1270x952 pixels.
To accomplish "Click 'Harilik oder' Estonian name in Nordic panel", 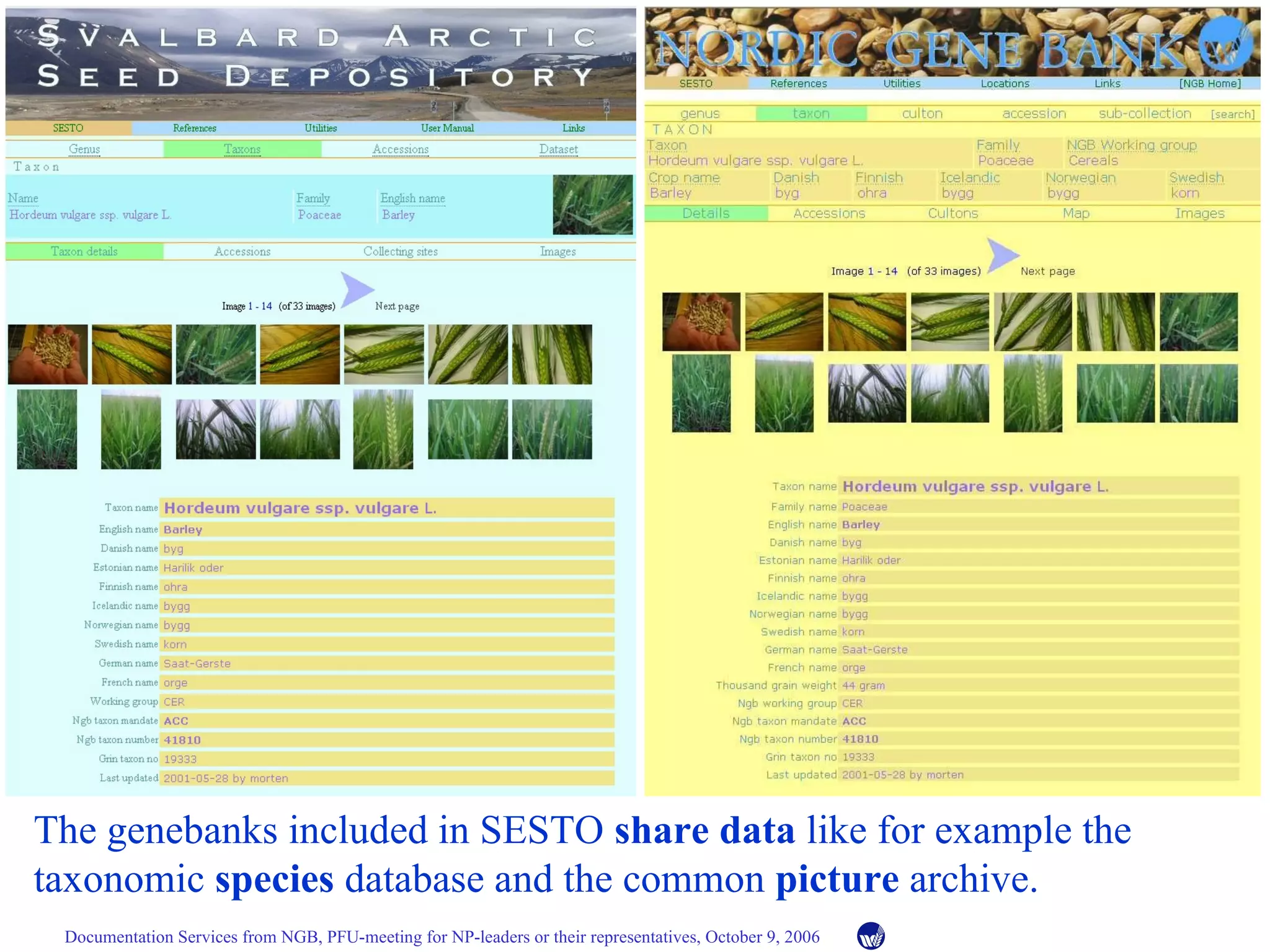I will tap(871, 560).
